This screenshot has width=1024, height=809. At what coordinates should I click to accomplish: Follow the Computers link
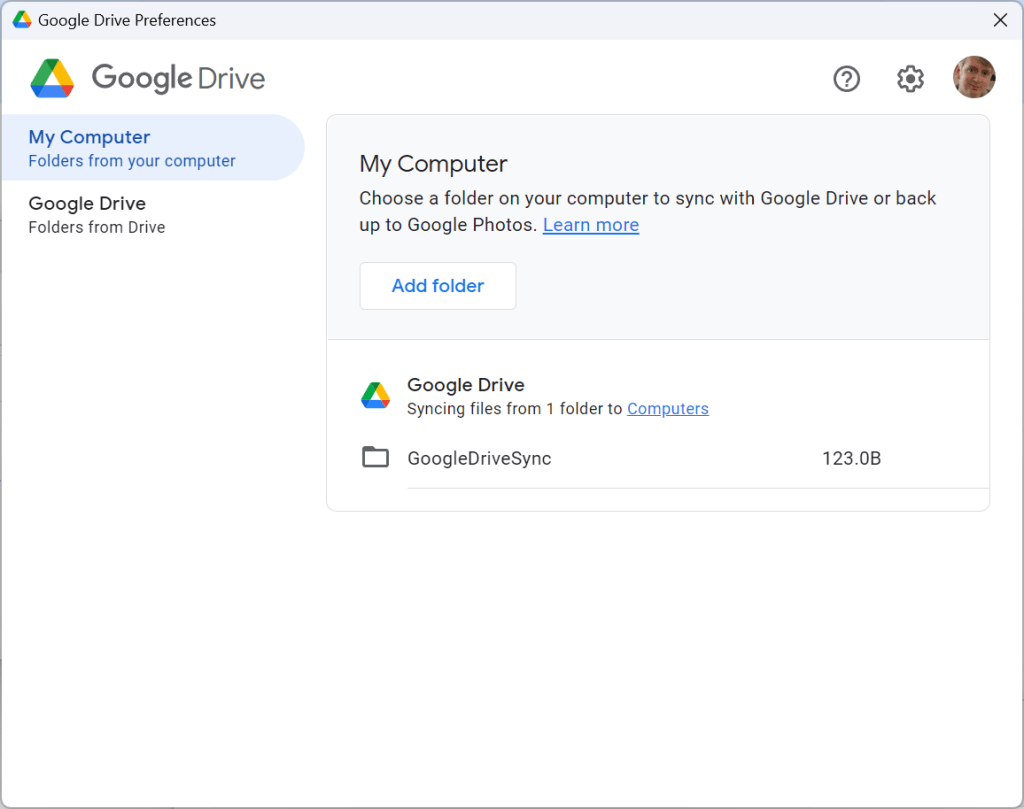tap(667, 409)
